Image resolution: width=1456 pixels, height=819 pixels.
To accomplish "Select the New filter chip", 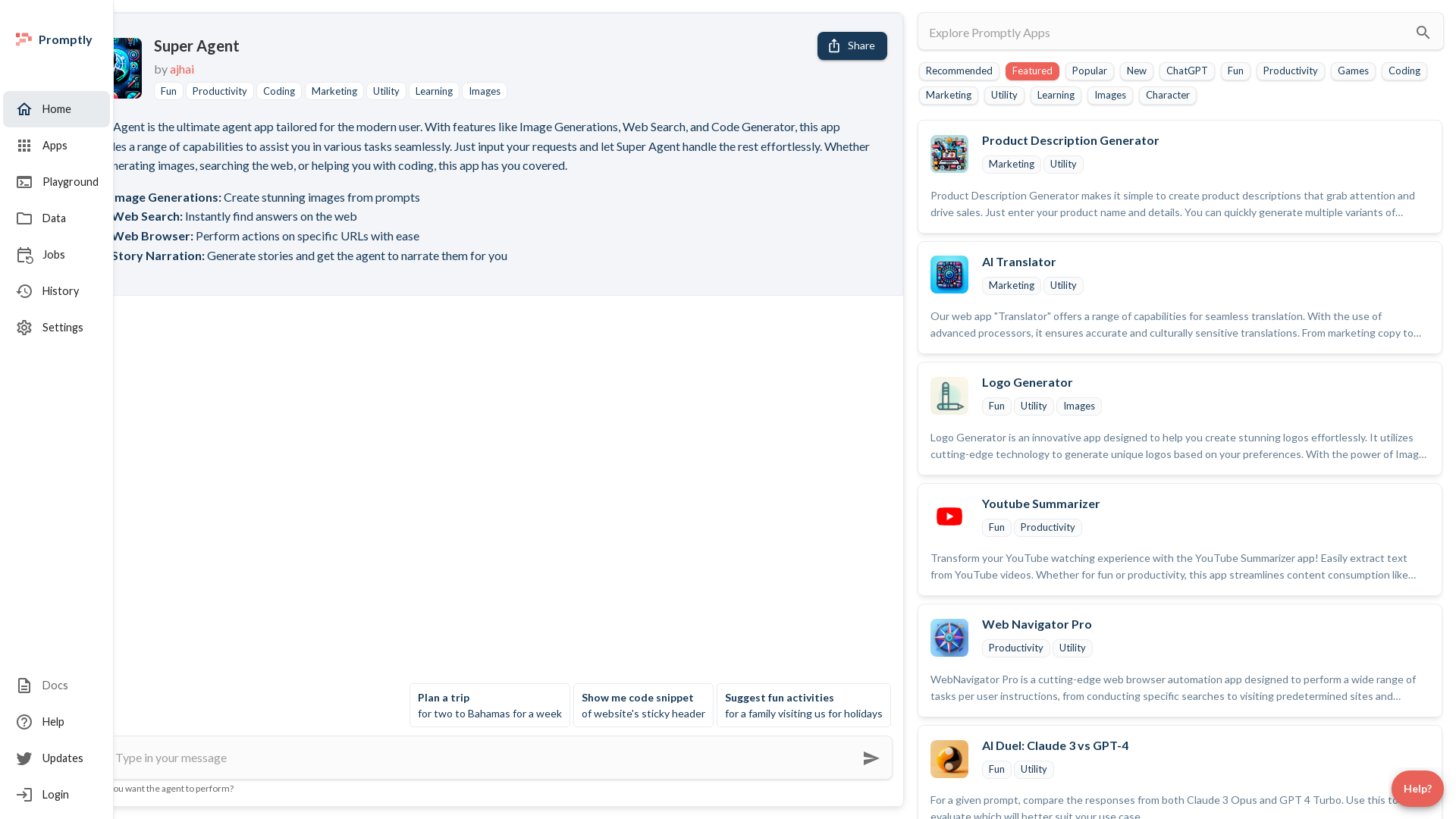I will pyautogui.click(x=1136, y=71).
